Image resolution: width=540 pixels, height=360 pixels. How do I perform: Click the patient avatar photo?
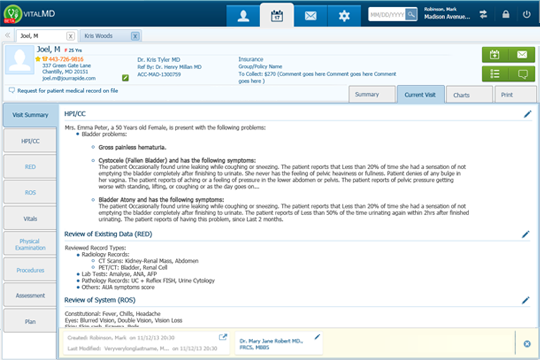click(x=20, y=60)
